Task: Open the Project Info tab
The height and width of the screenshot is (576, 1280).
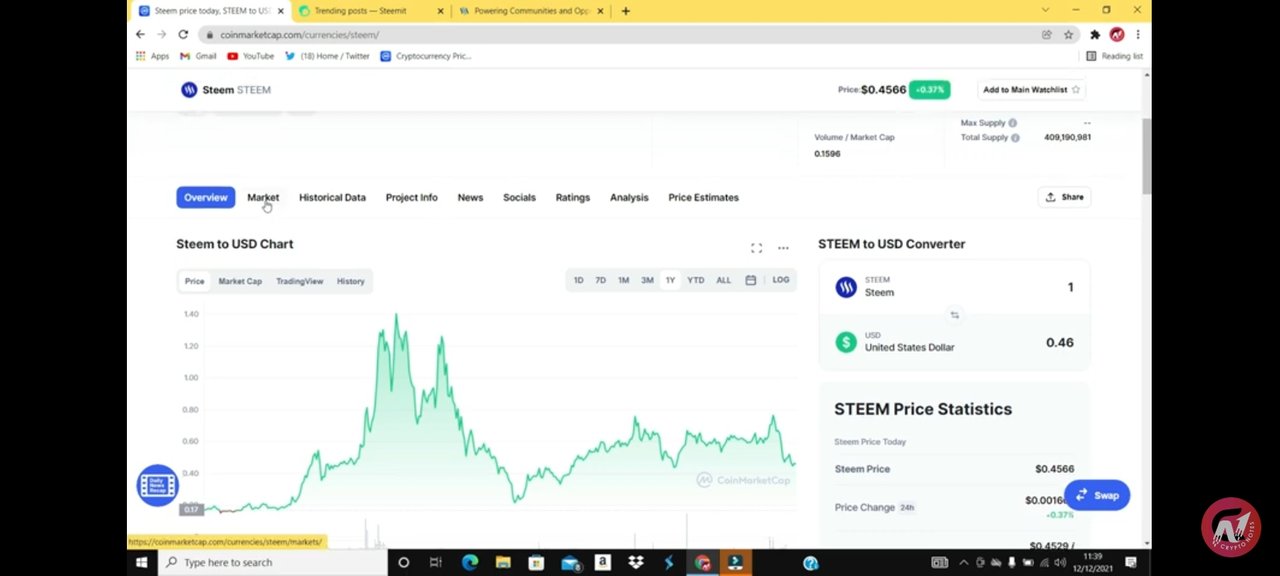Action: 412,197
